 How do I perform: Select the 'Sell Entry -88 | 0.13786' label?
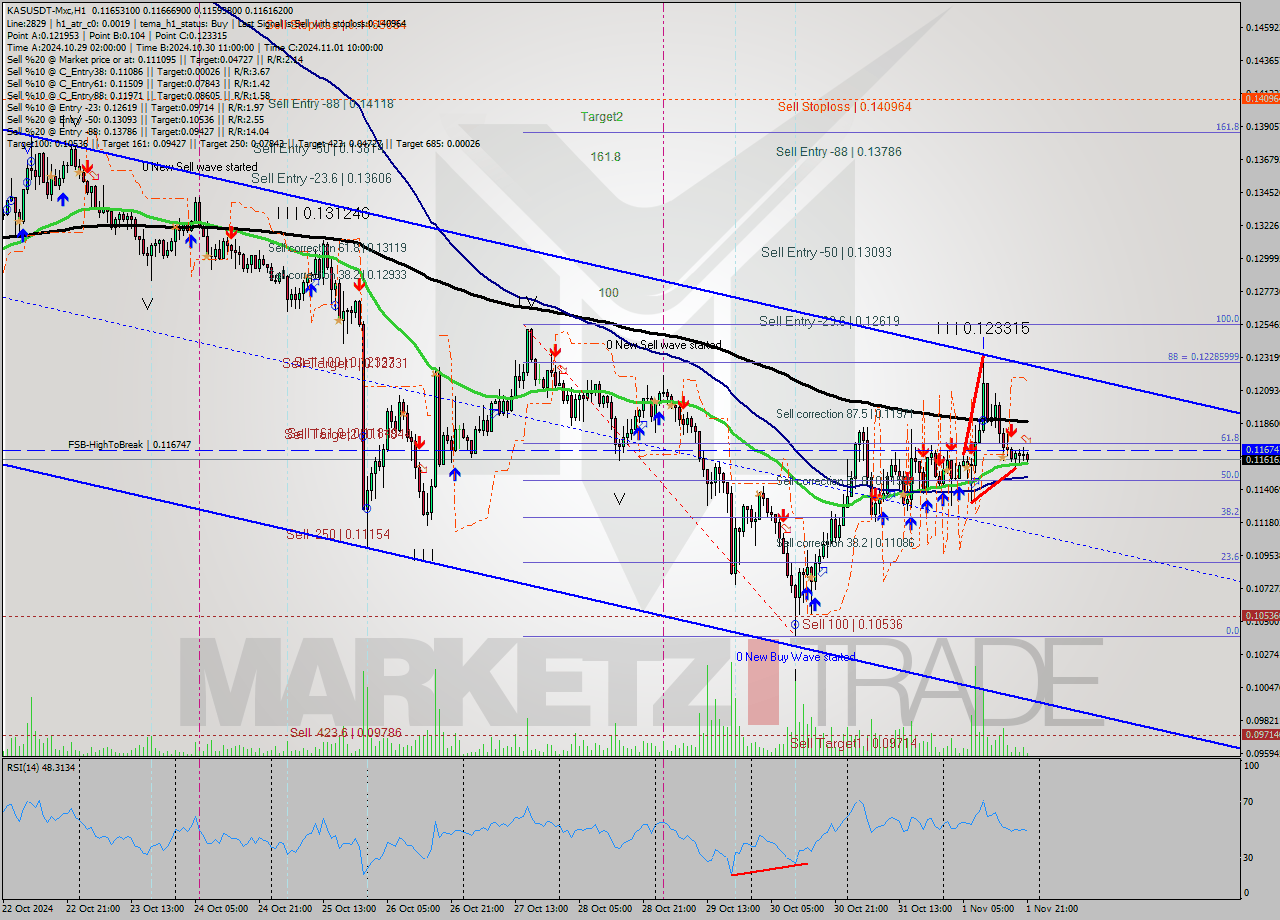click(838, 152)
